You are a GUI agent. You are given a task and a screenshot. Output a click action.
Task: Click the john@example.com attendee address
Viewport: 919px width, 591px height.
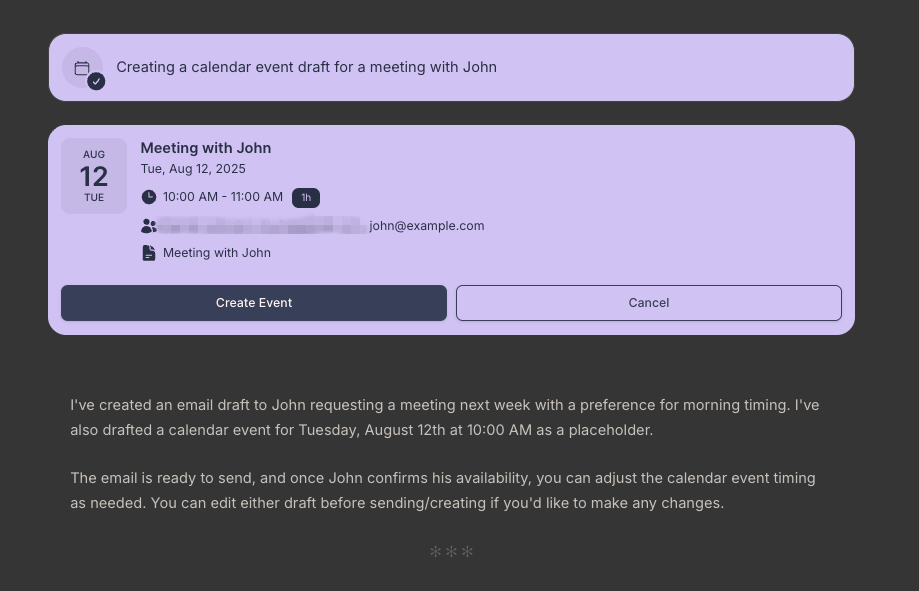click(427, 226)
